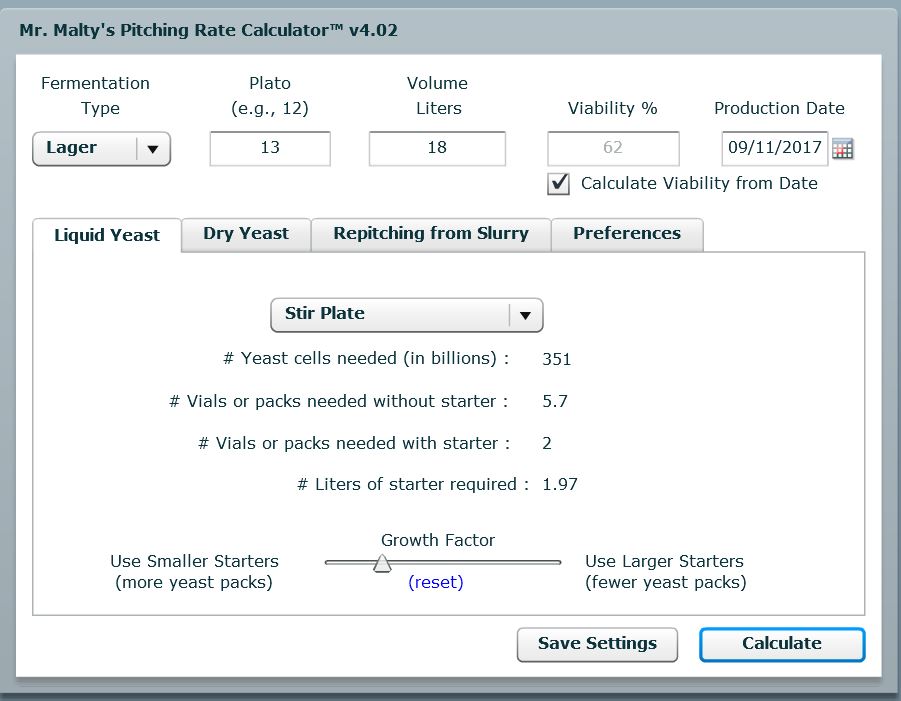Open the calendar date picker icon
This screenshot has height=701, width=901.
(843, 149)
